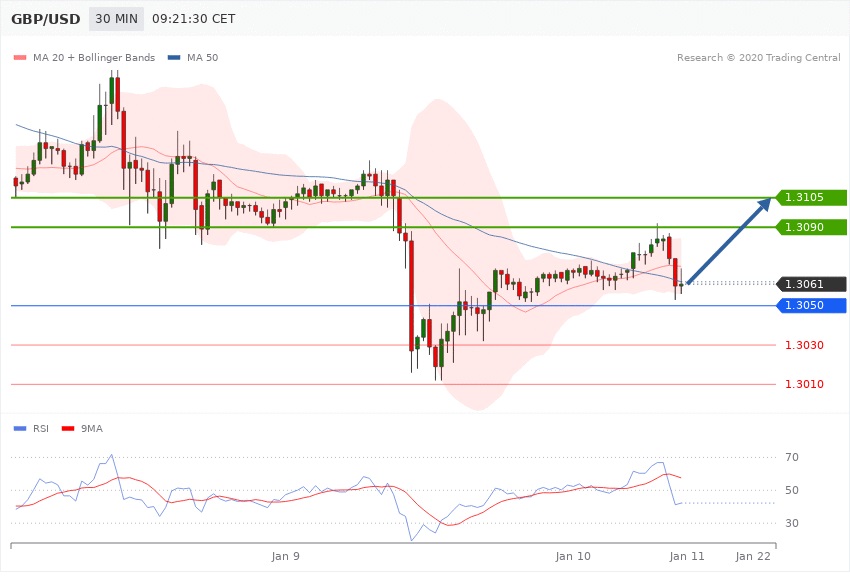This screenshot has height=576, width=850.
Task: Click the blue 1.3050 pivot price tag
Action: 811,305
